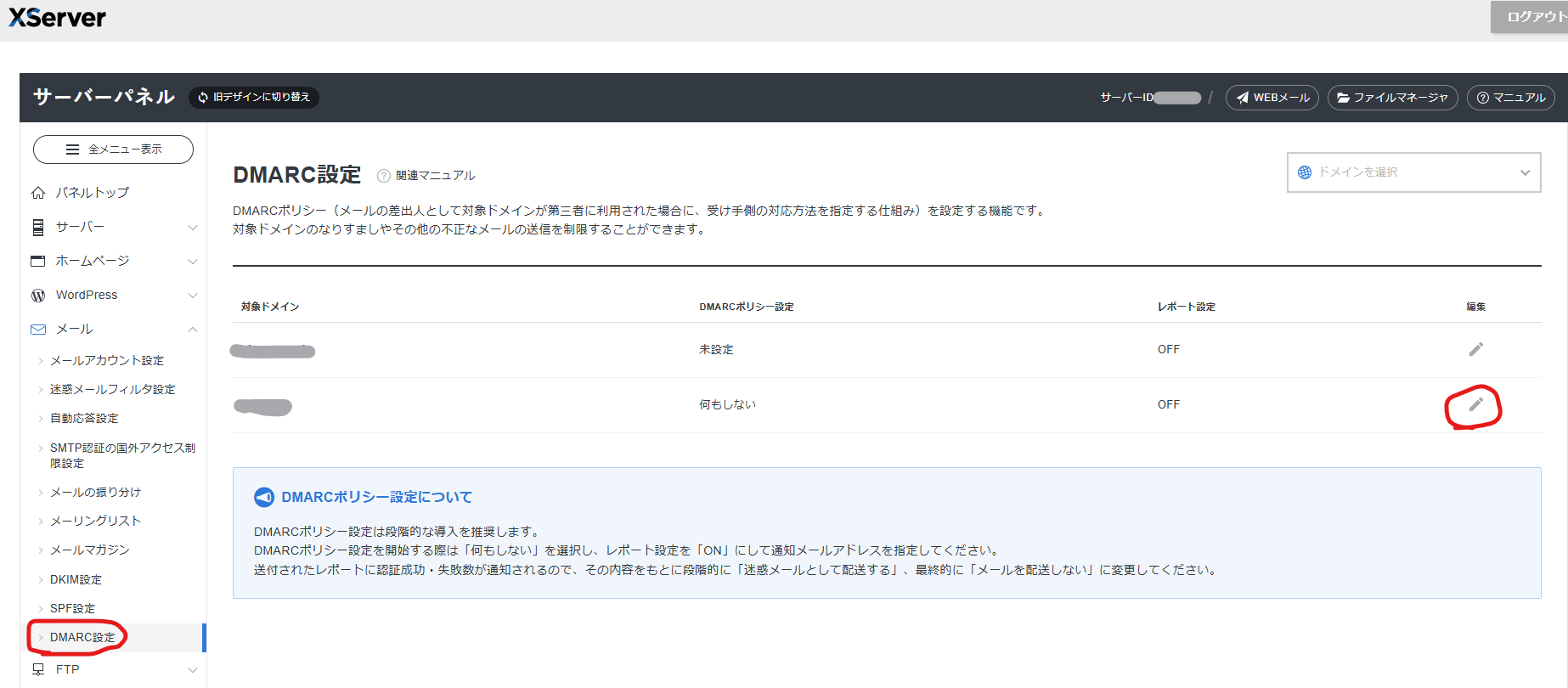1568x688 pixels.
Task: Open メーリングリスト
Action: [95, 521]
